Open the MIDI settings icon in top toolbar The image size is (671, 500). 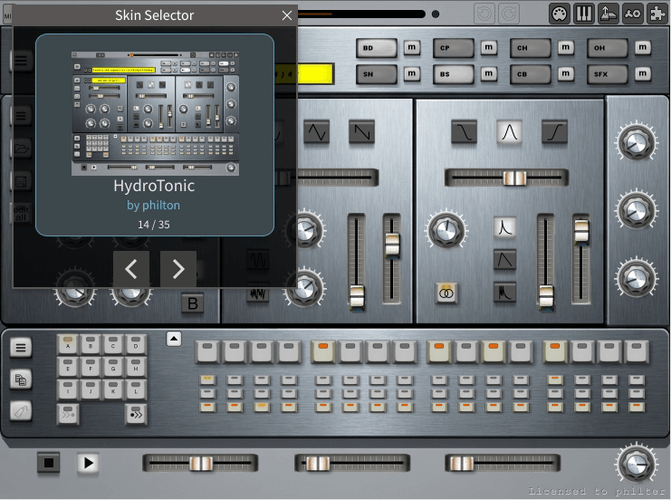tap(559, 14)
